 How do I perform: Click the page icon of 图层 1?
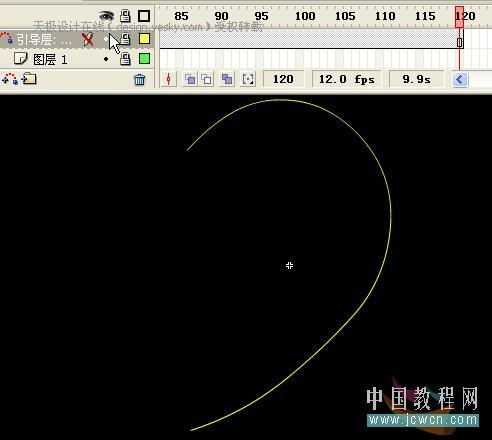click(20, 59)
